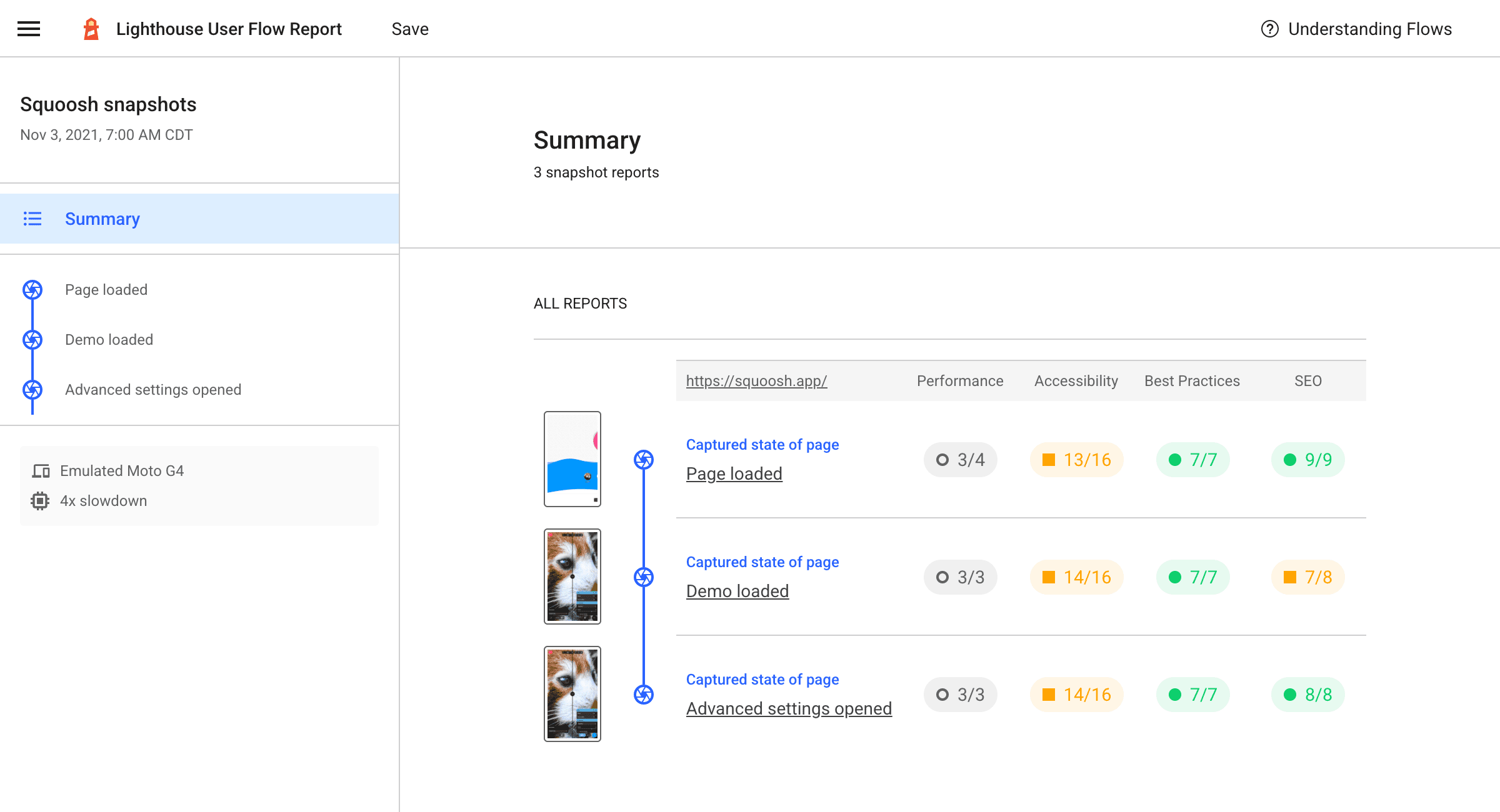
Task: Click the Save button at top
Action: coord(410,29)
